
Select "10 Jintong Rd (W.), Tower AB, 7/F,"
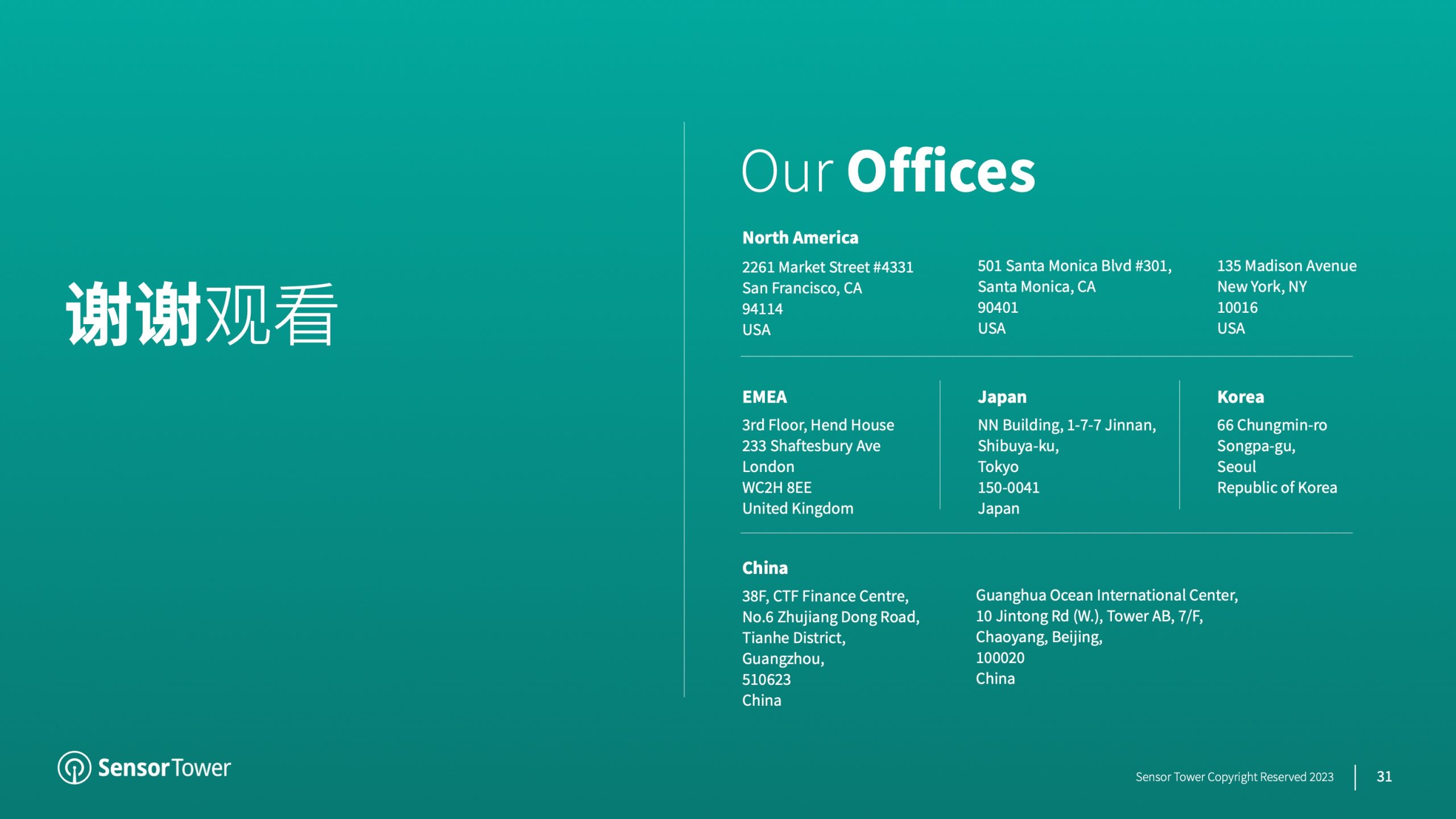(x=1089, y=616)
